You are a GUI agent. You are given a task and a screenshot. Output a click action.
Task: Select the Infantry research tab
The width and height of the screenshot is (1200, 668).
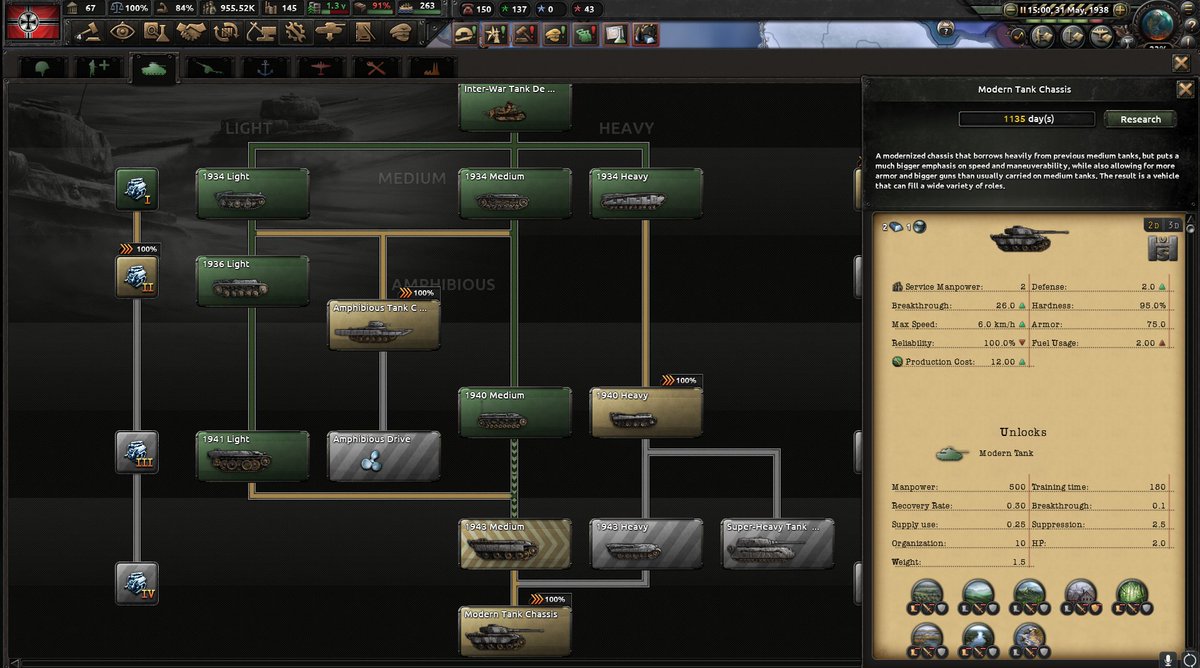pos(44,68)
